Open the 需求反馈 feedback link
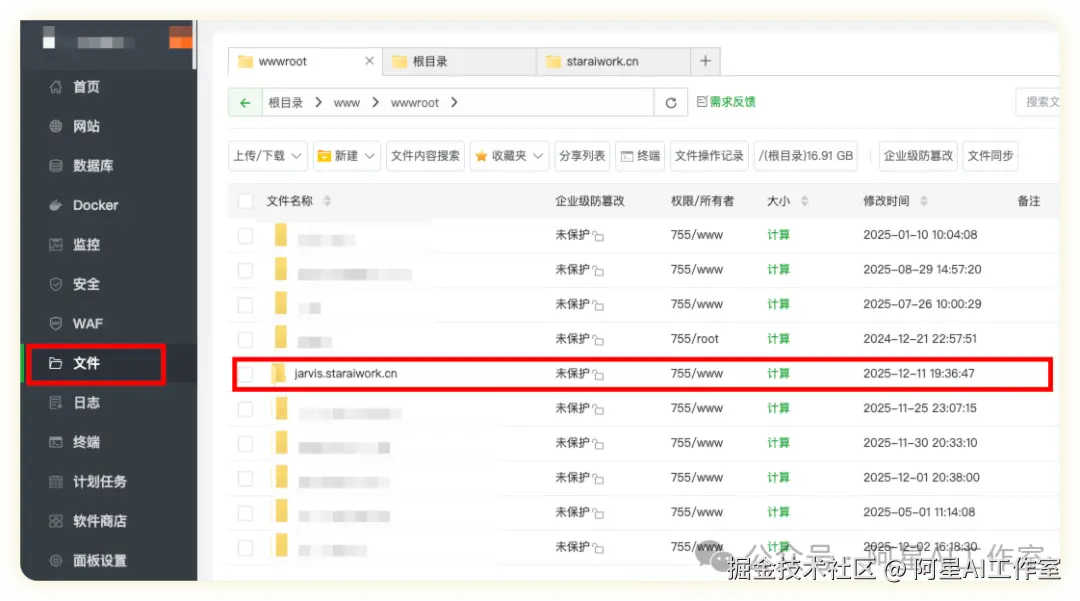 tap(726, 102)
